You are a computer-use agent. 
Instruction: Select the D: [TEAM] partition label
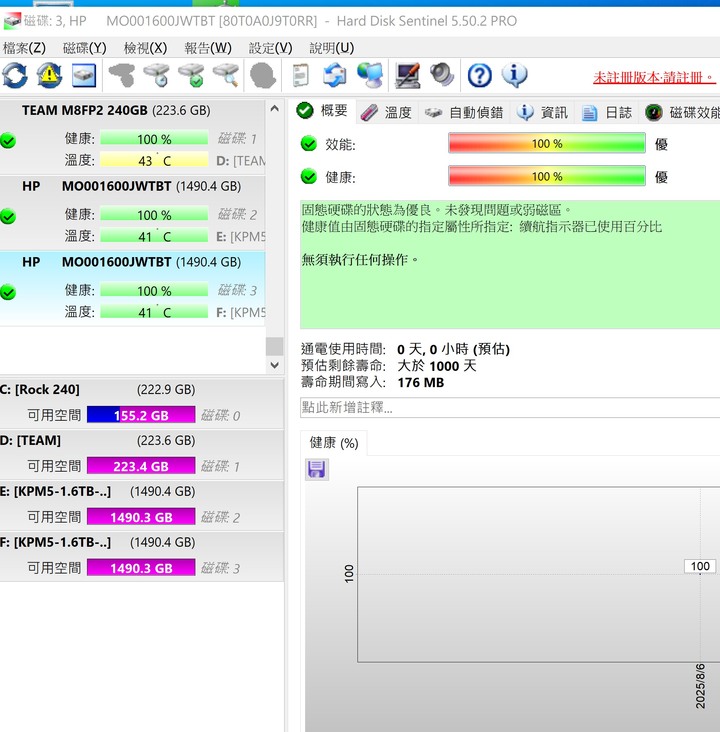point(30,440)
